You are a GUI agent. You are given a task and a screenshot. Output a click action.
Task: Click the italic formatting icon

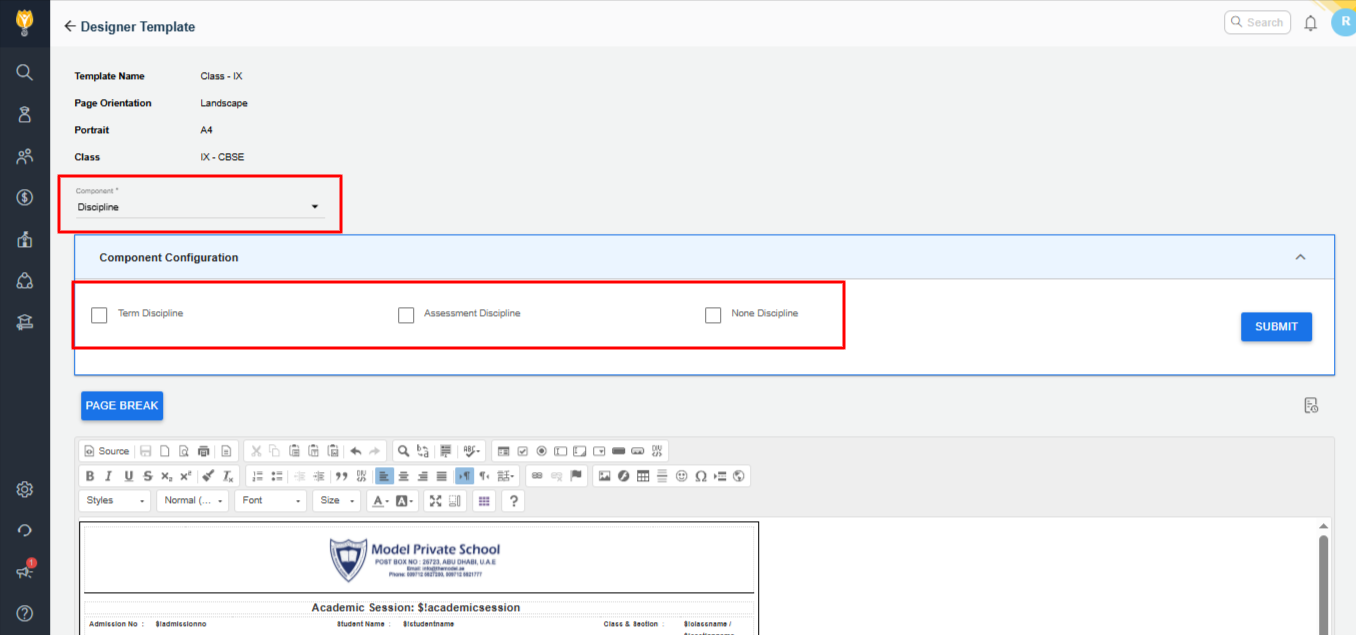point(109,476)
